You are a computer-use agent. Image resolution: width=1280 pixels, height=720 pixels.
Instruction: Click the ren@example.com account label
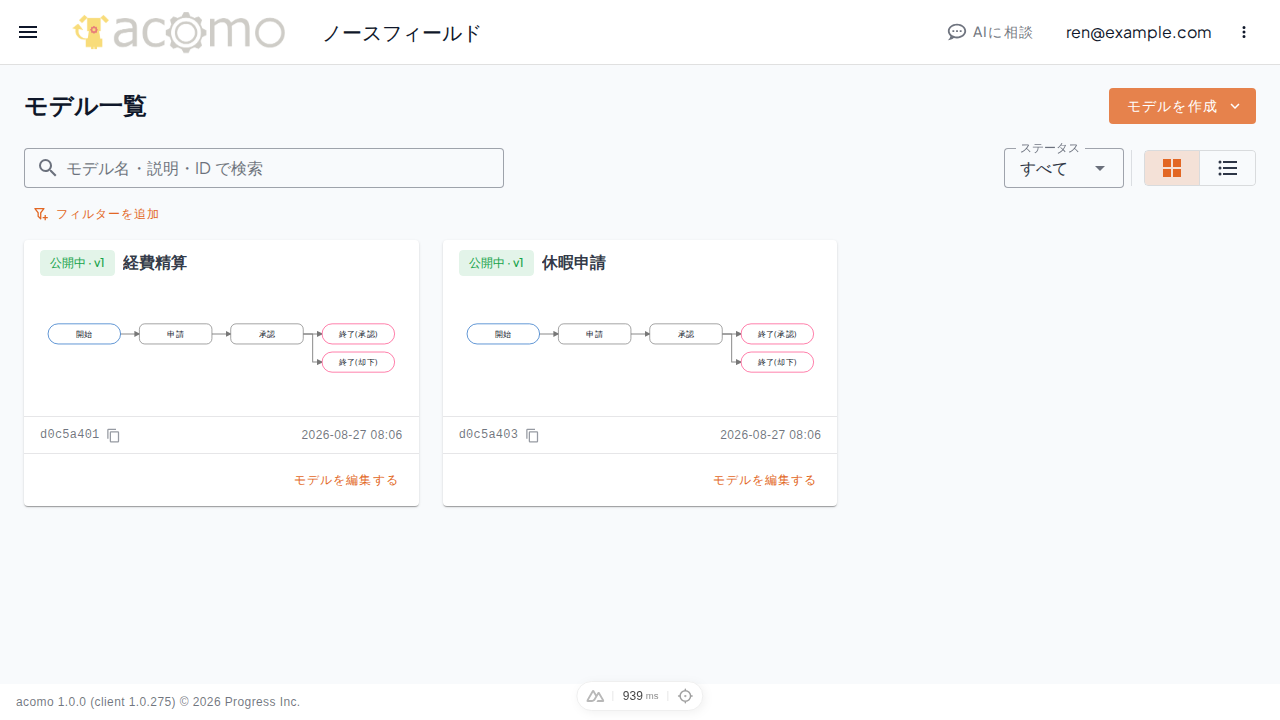pyautogui.click(x=1139, y=32)
